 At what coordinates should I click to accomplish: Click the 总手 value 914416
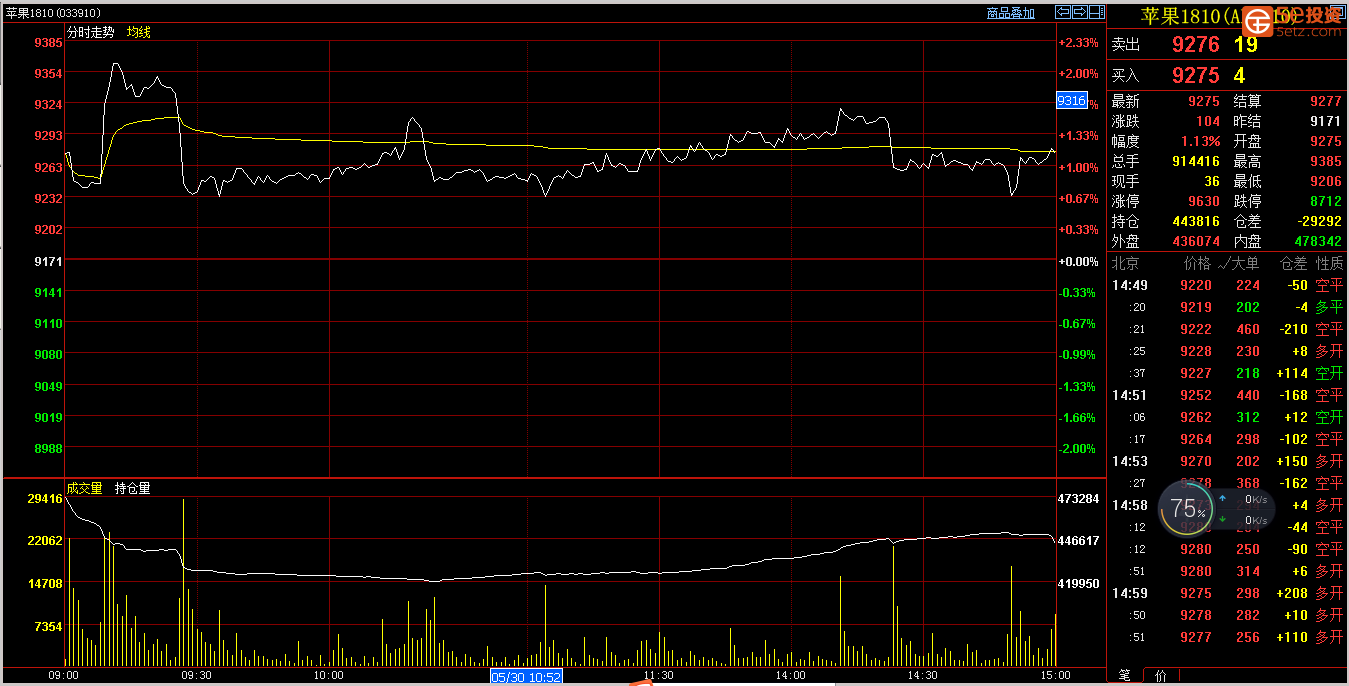(x=1196, y=161)
